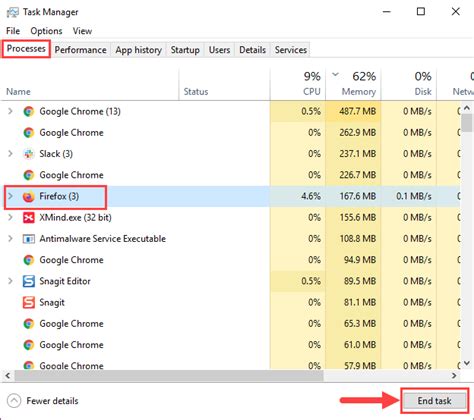Select the XMind.exe (32 bit) name
The width and height of the screenshot is (474, 420).
click(x=75, y=218)
